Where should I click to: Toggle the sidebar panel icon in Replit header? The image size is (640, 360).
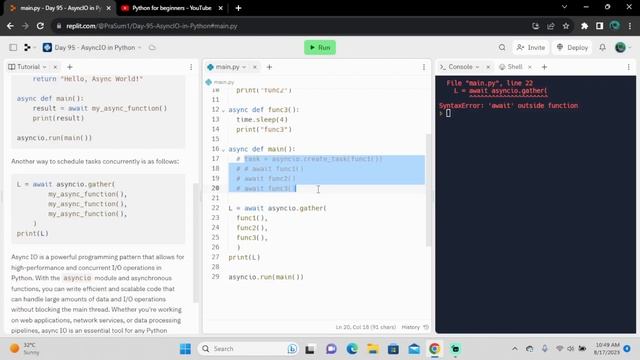13,47
